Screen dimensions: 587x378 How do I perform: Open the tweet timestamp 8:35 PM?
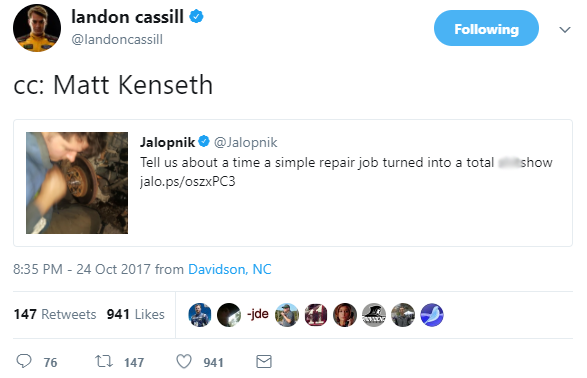[38, 269]
